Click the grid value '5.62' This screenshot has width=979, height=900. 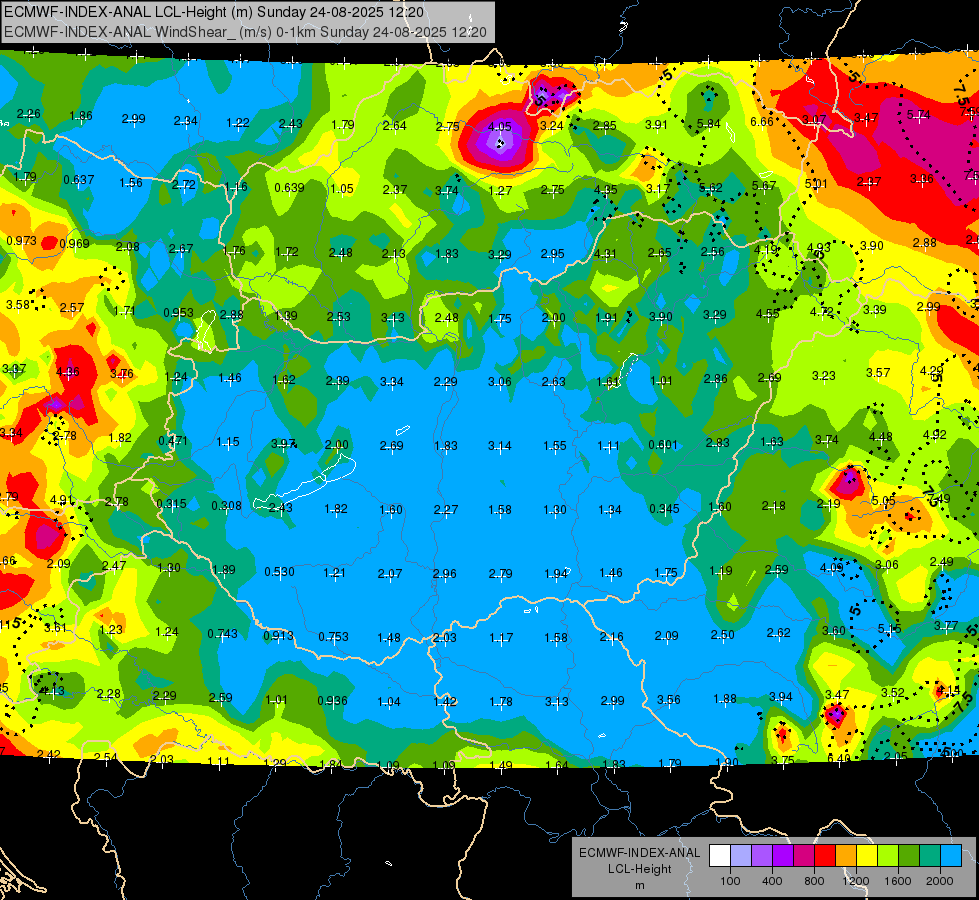click(x=711, y=187)
